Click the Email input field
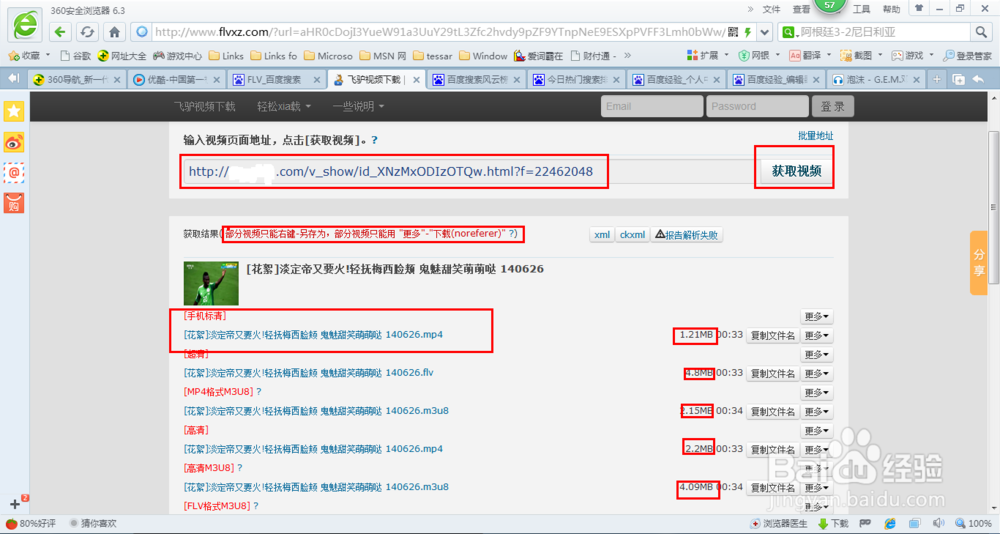Viewport: 1000px width, 534px height. tap(652, 107)
